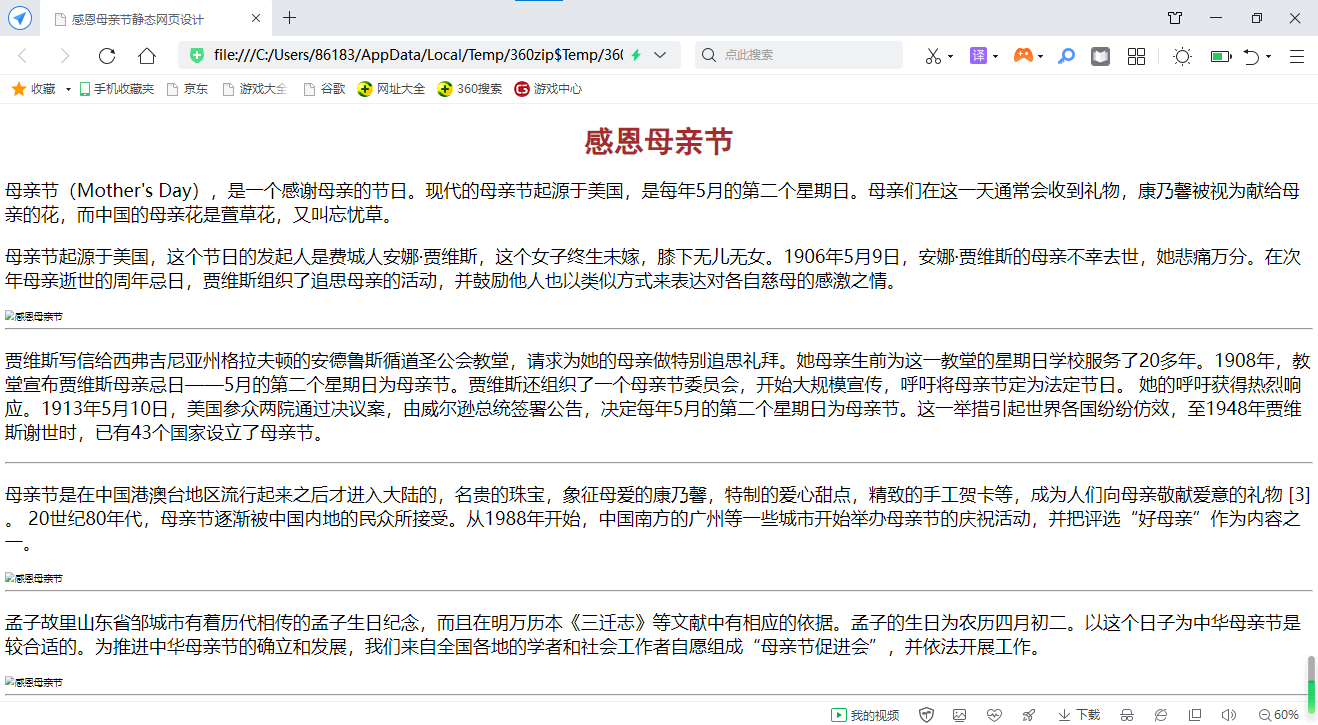Toggle the sun night-mode brightness icon

1182,56
